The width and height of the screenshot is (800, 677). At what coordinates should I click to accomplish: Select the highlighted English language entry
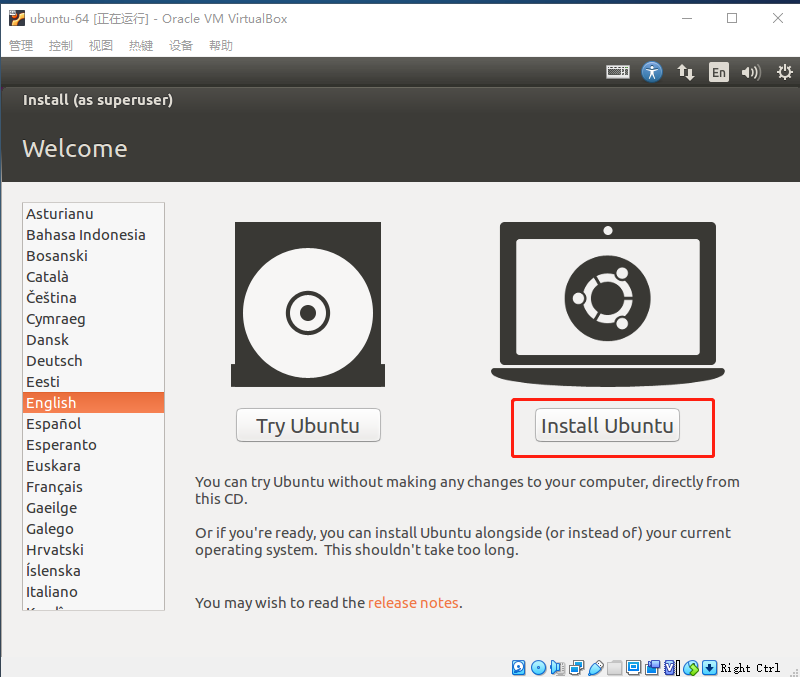[93, 403]
